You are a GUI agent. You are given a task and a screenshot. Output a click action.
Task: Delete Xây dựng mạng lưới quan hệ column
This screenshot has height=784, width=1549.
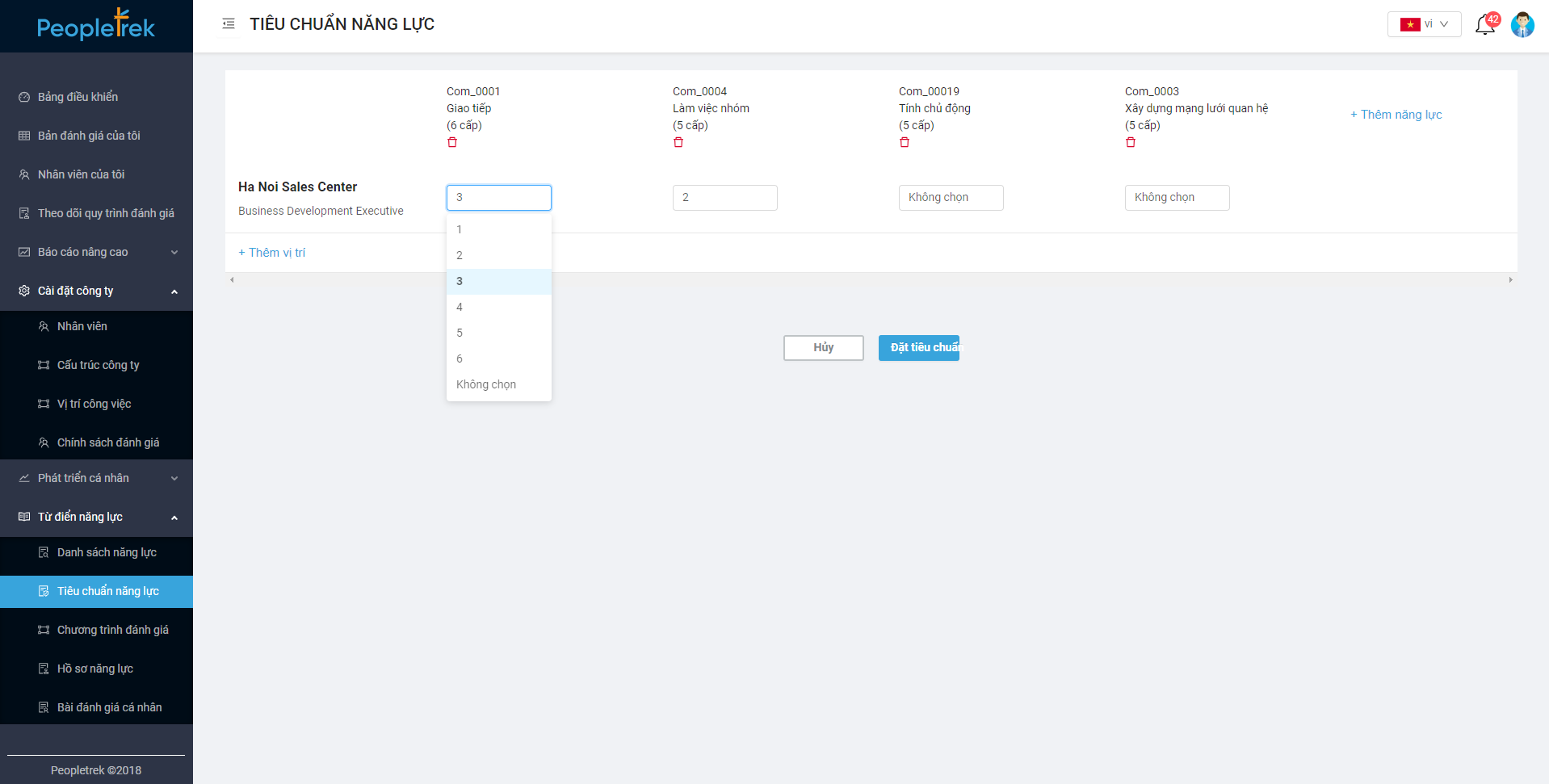1131,142
